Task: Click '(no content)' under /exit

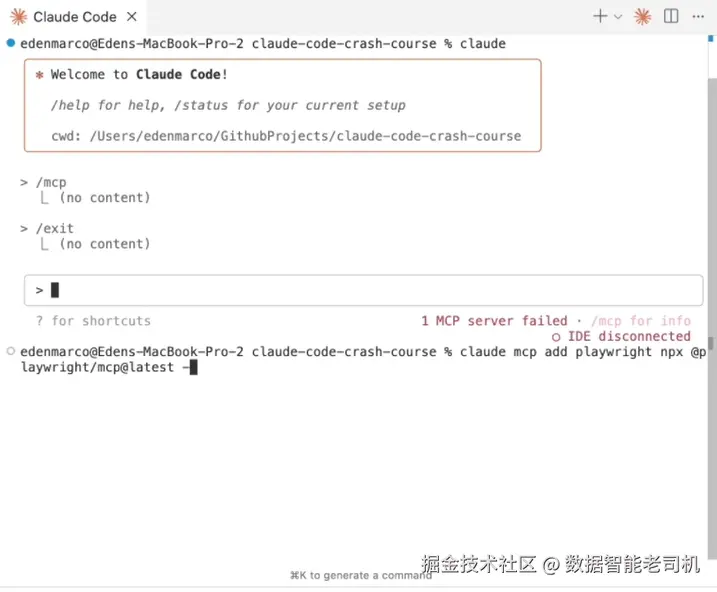Action: (105, 244)
